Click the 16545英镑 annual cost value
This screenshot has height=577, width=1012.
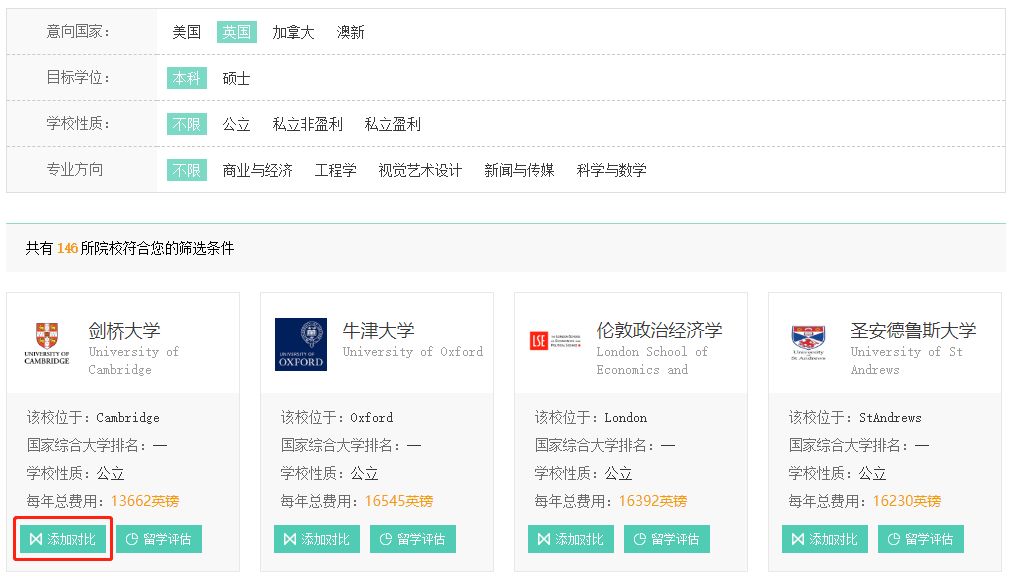tap(399, 501)
